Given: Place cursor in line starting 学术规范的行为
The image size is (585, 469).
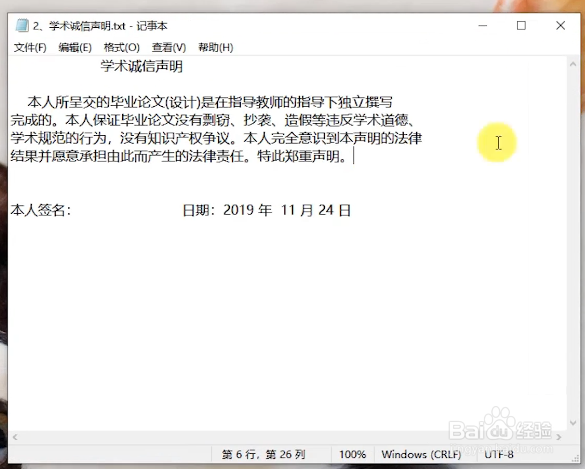Looking at the screenshot, I should [216, 138].
